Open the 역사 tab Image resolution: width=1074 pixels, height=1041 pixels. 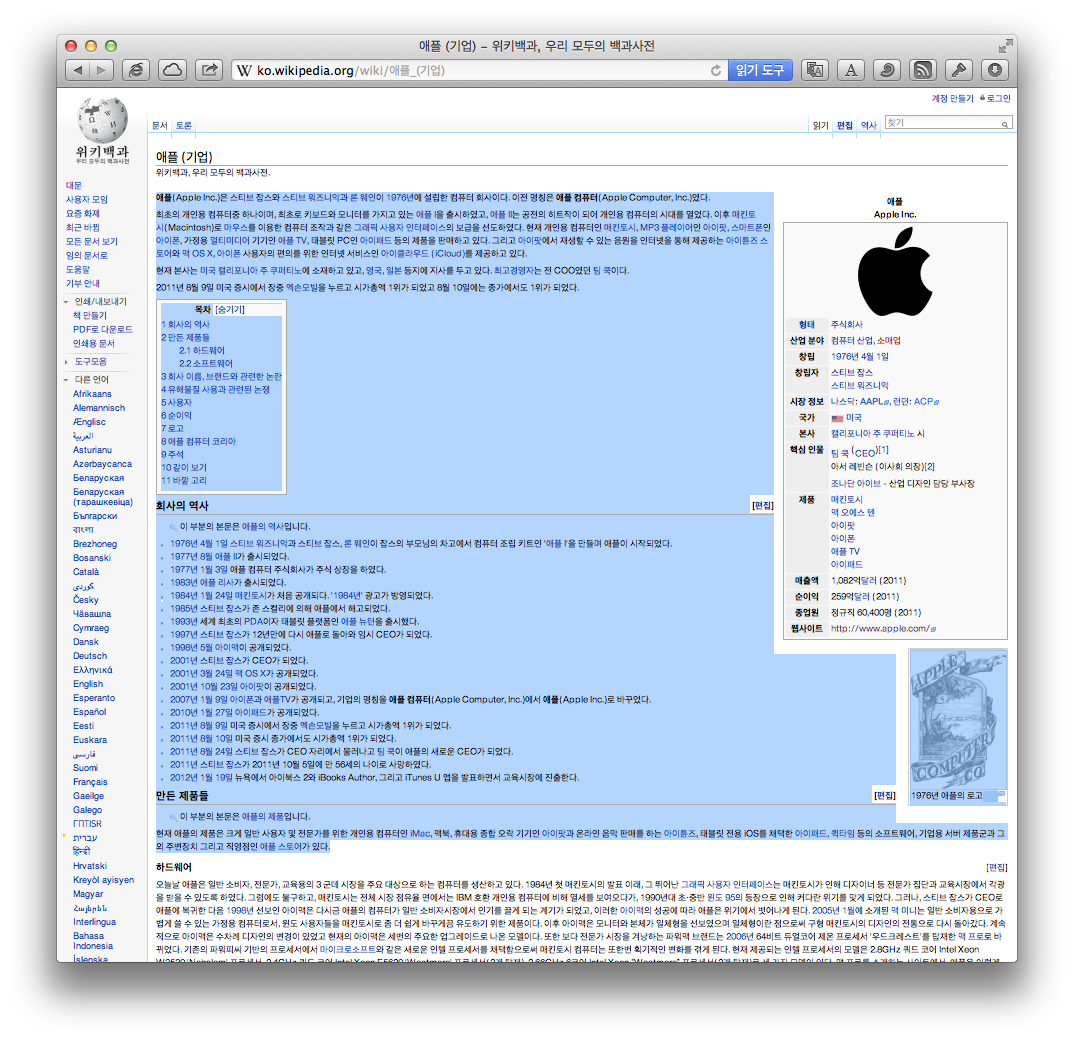pos(869,125)
